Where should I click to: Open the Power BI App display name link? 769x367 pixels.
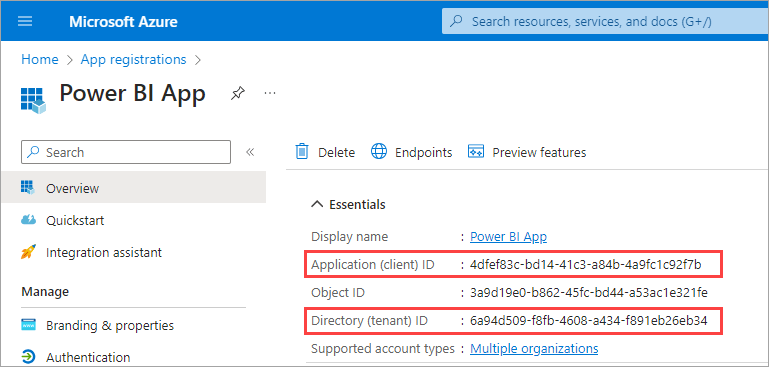point(509,236)
